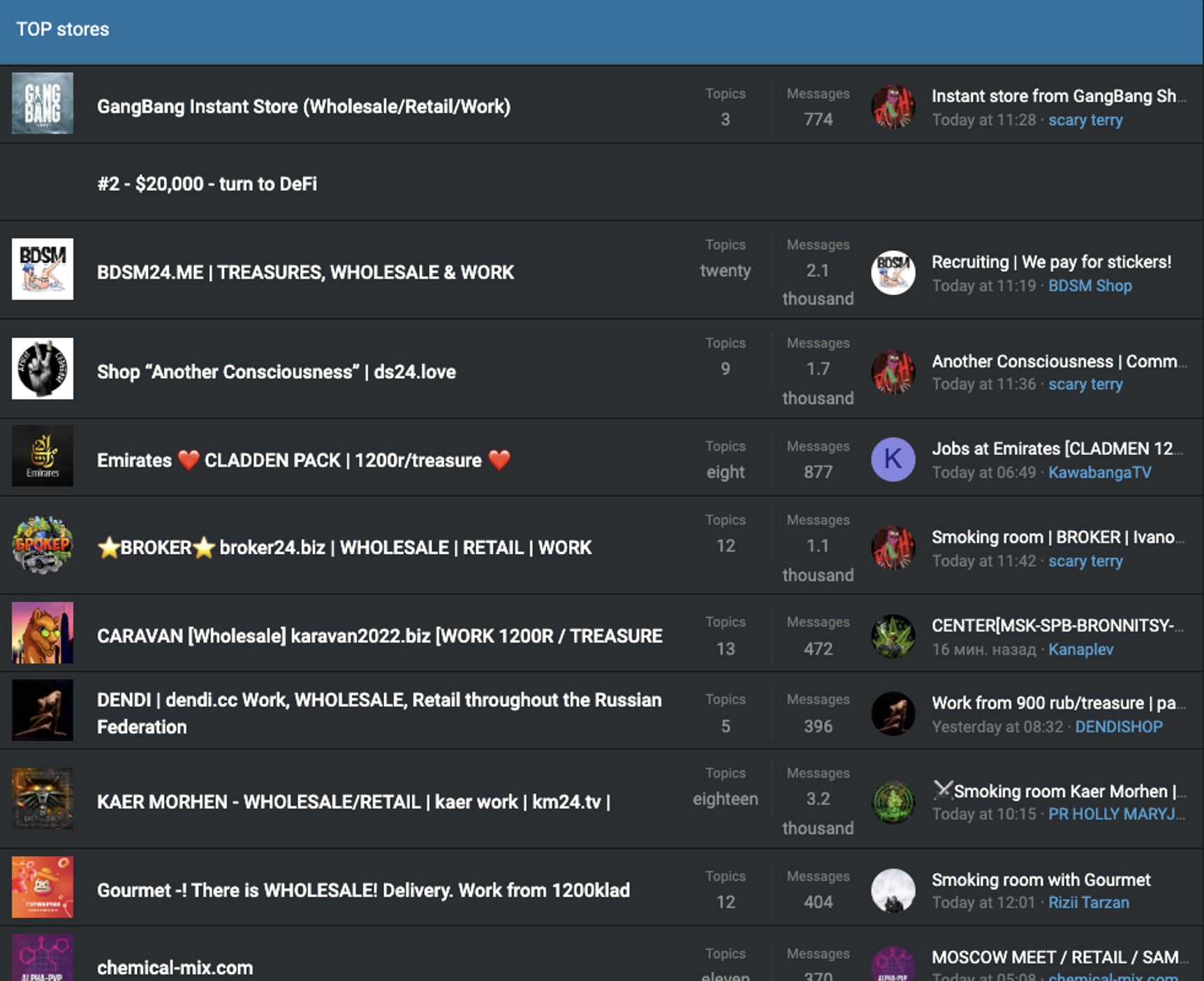Click Messages count 404 in Gourmet row

click(x=818, y=903)
